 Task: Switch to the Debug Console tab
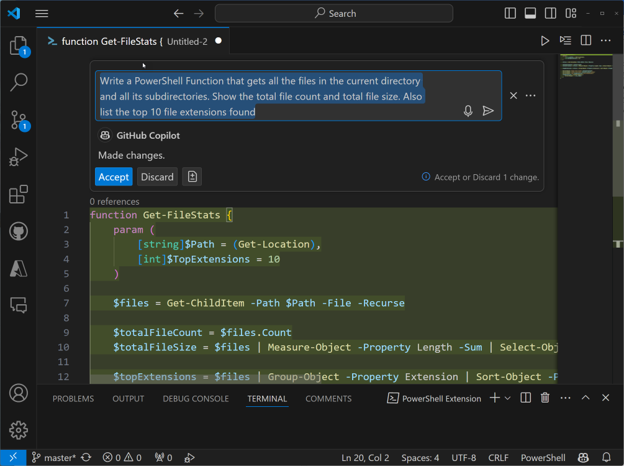(195, 399)
